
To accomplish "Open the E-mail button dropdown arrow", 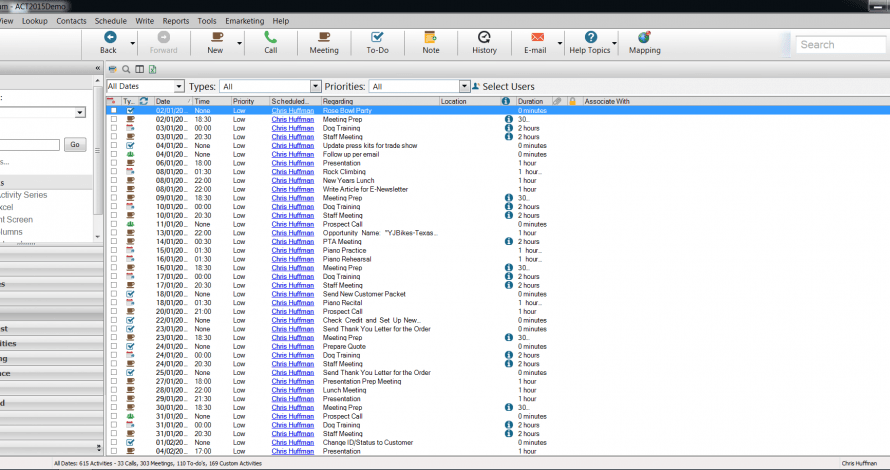I will [x=560, y=43].
